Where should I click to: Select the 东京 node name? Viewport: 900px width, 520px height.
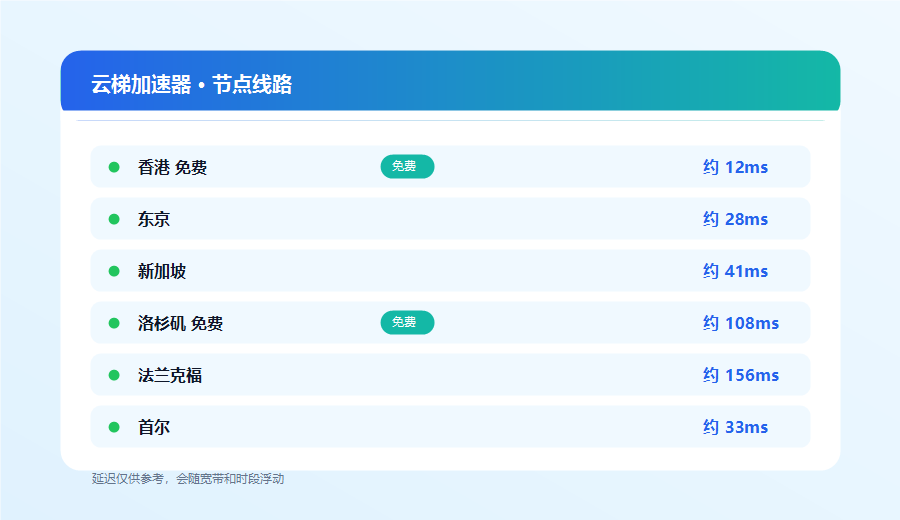tap(154, 219)
